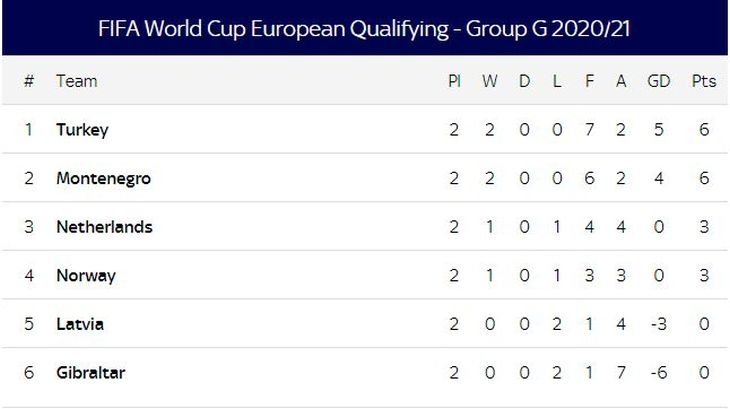This screenshot has width=730, height=409.
Task: Click Latvia's goal difference of -3
Action: [658, 324]
